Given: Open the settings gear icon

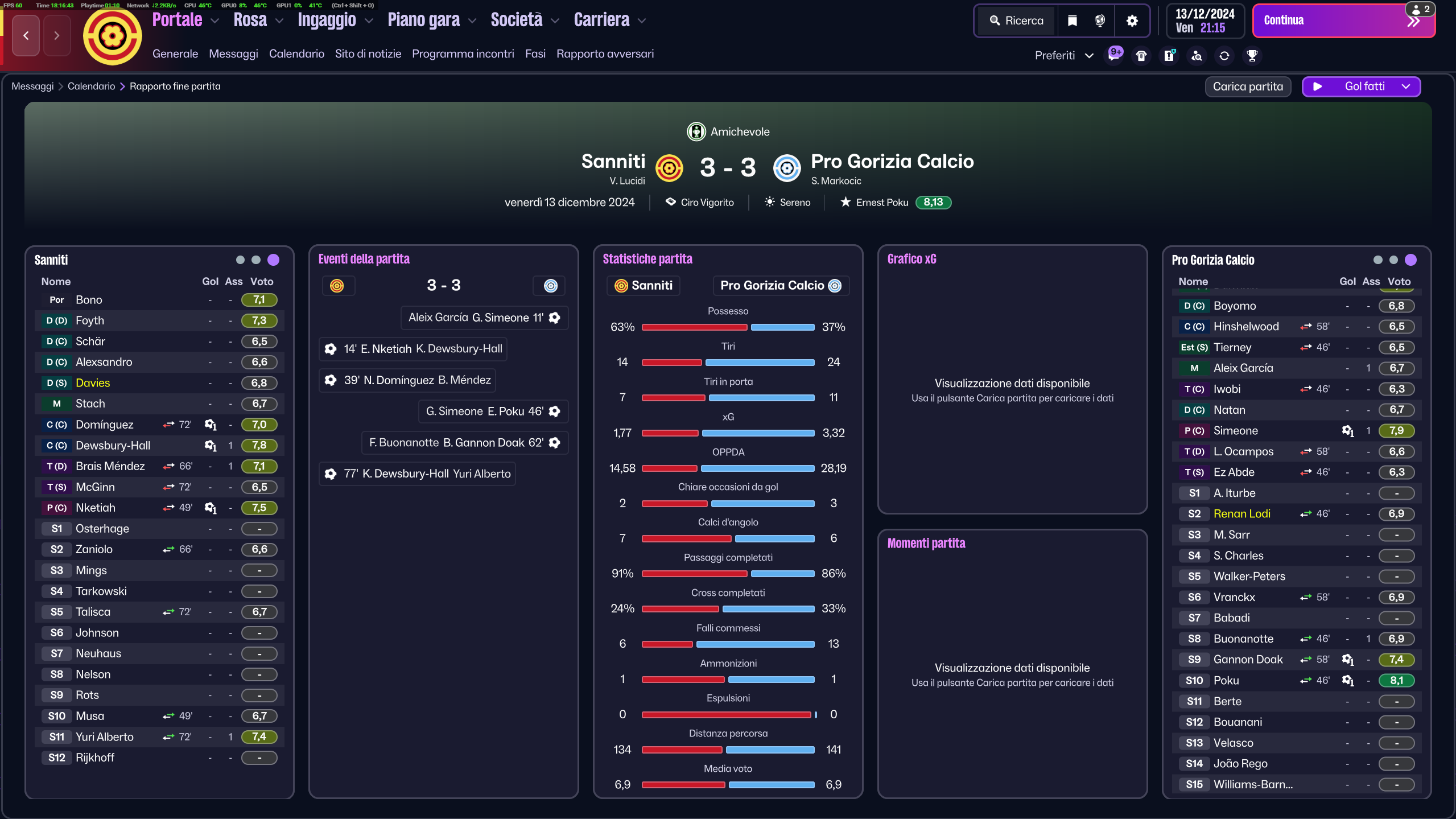Looking at the screenshot, I should coord(1132,21).
